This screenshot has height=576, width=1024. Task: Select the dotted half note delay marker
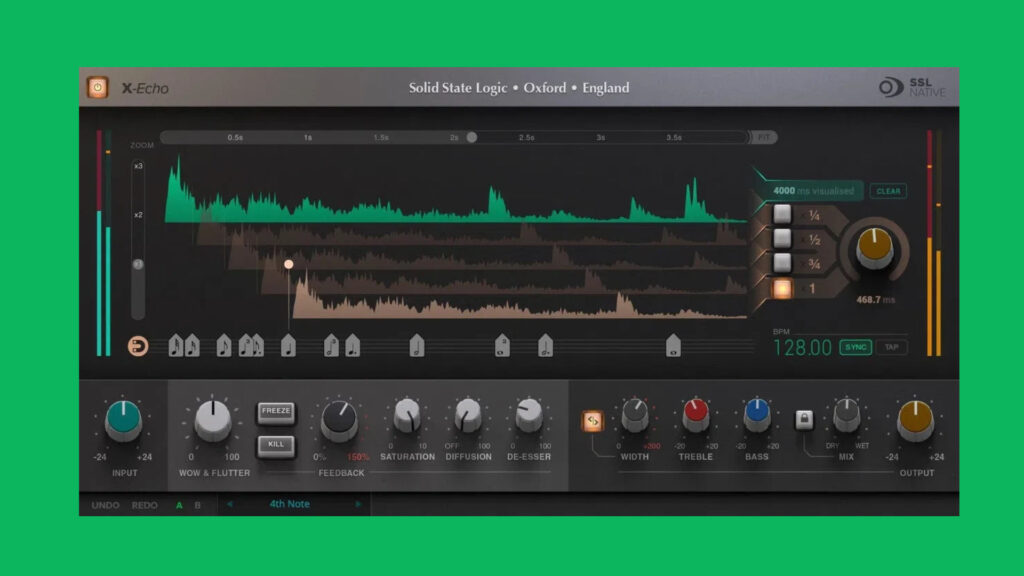[x=545, y=345]
